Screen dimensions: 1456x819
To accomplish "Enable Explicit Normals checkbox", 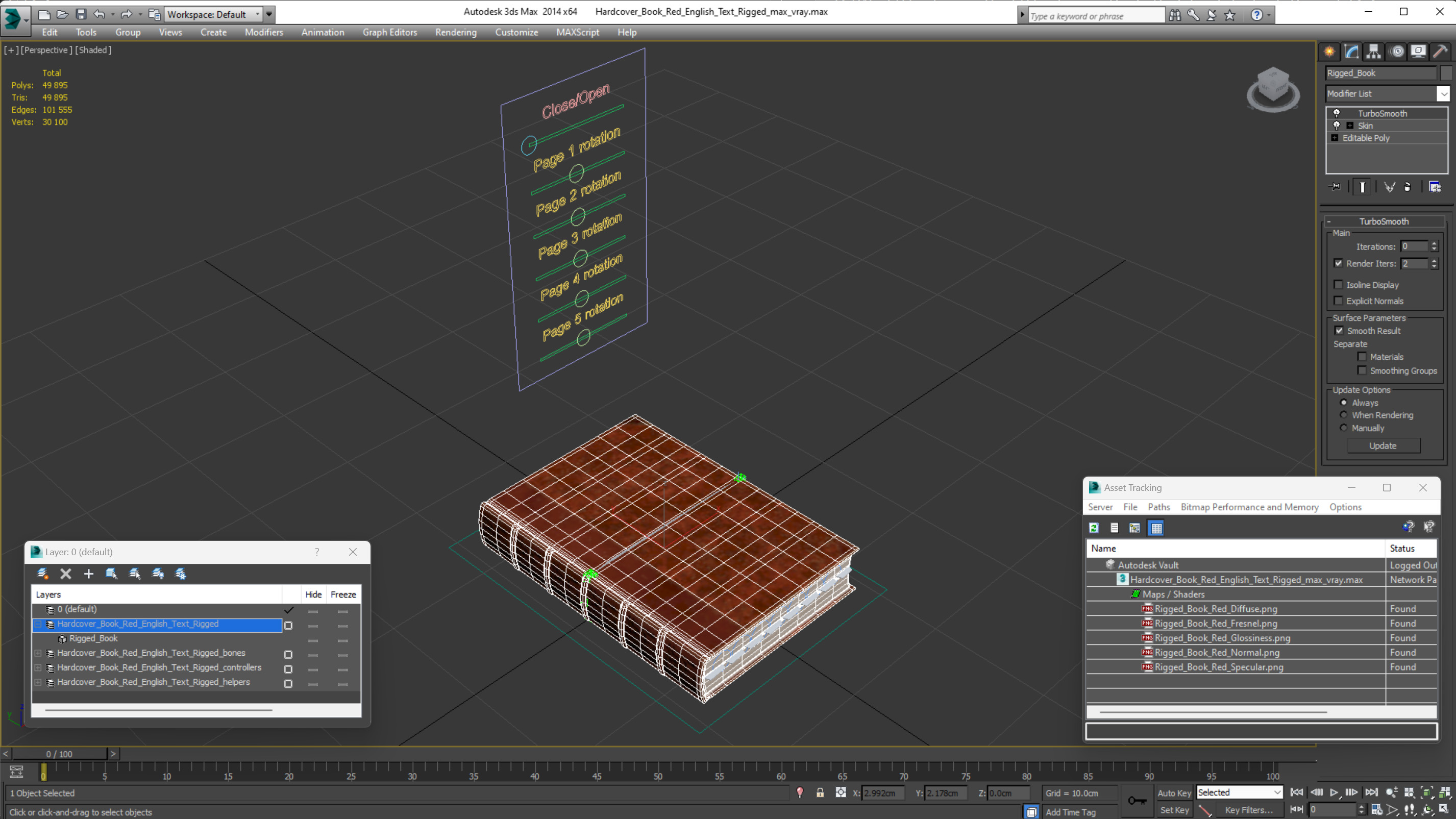I will tap(1338, 300).
